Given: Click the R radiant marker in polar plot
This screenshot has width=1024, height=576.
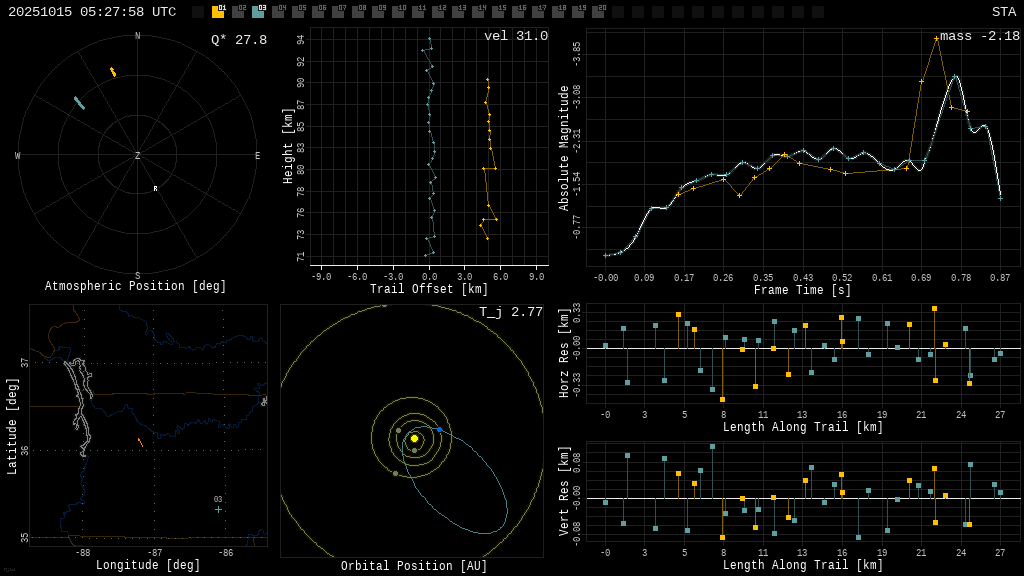Looking at the screenshot, I should click(155, 189).
